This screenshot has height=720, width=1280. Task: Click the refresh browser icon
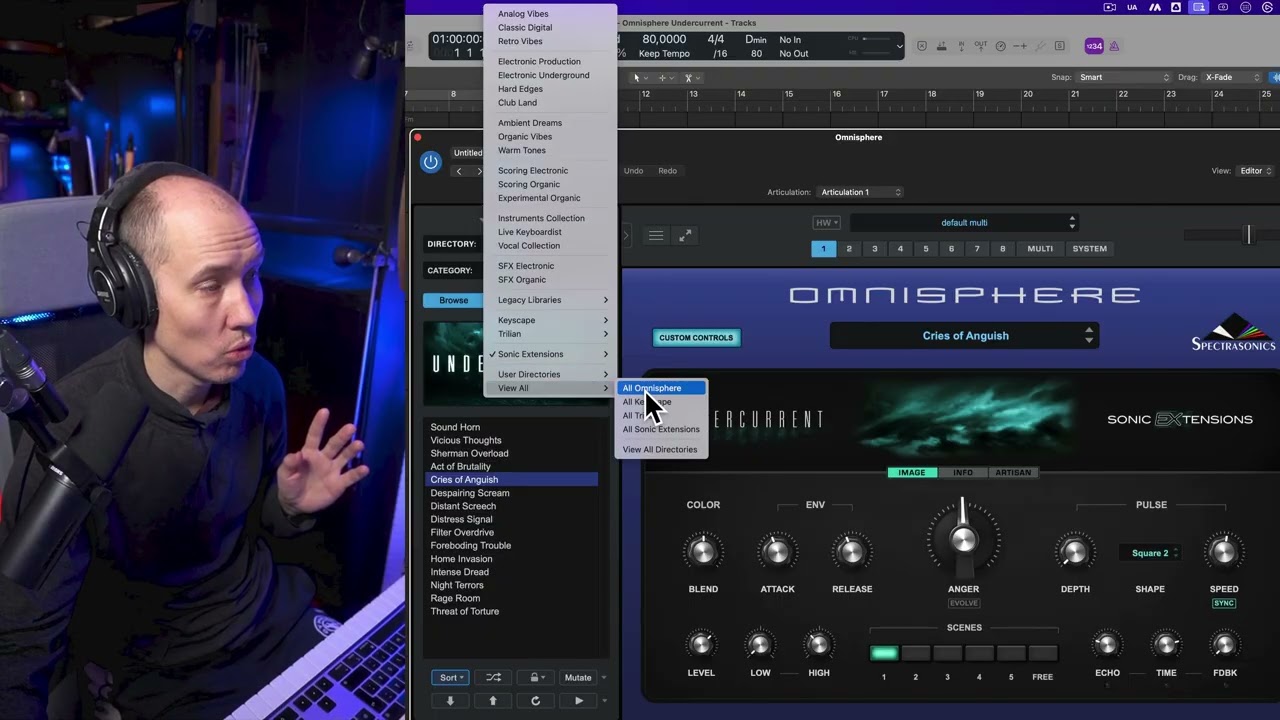coord(536,701)
